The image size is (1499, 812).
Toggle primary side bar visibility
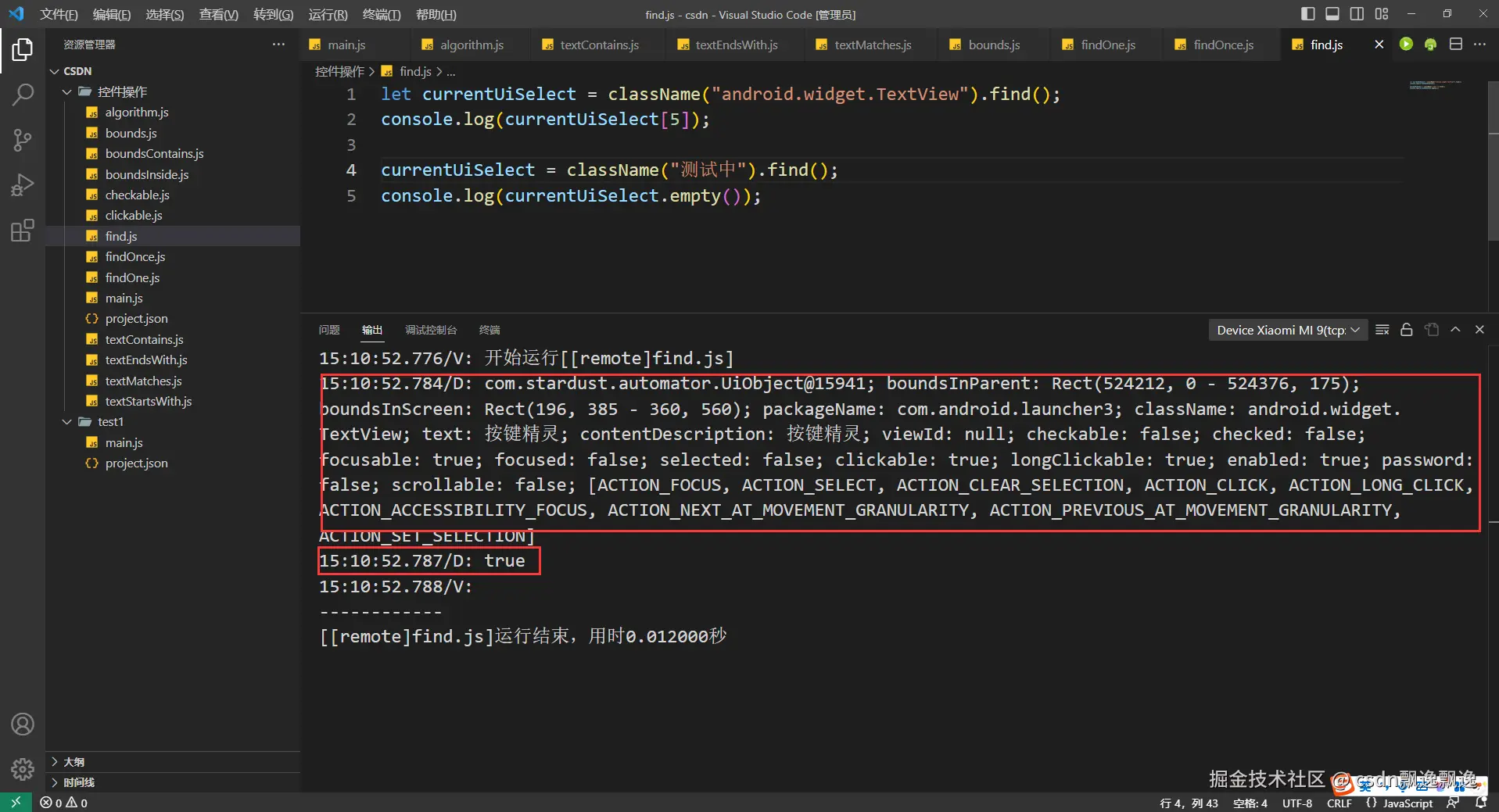pyautogui.click(x=1307, y=14)
